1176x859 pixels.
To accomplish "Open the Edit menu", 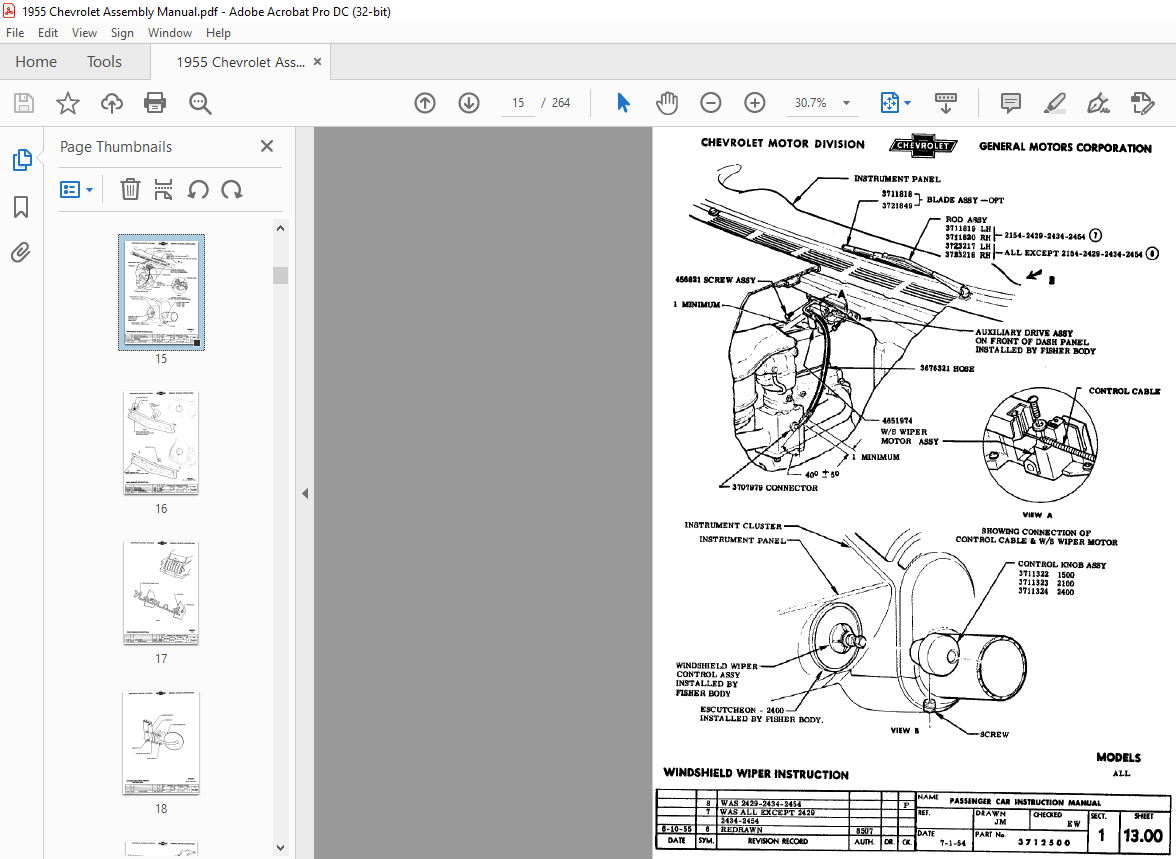I will 48,33.
